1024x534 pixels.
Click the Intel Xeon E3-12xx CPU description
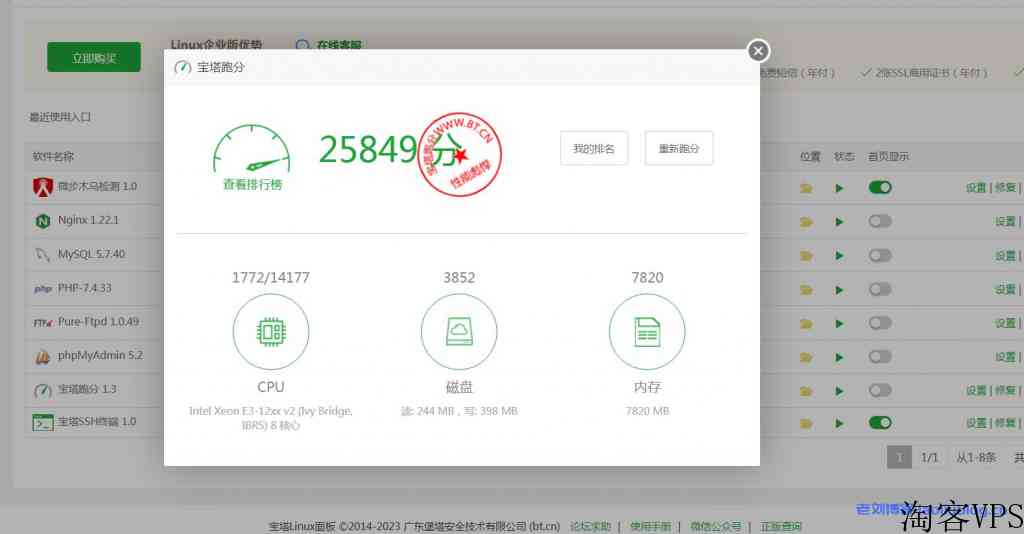click(271, 418)
